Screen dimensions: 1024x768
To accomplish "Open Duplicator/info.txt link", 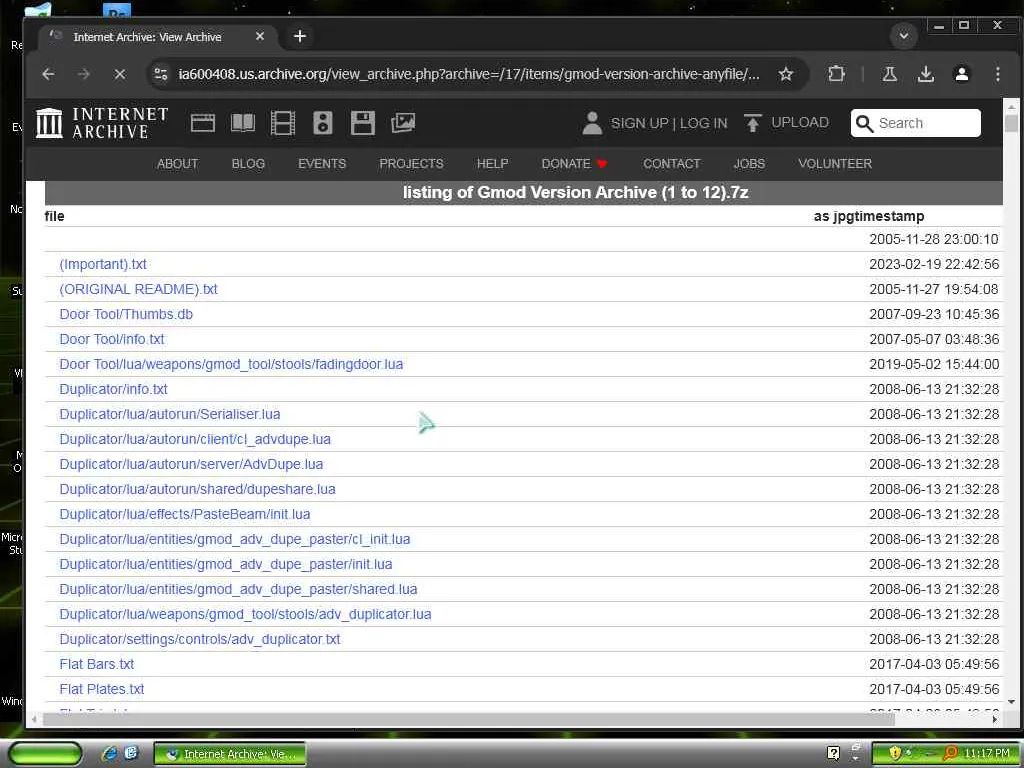I will (x=114, y=389).
